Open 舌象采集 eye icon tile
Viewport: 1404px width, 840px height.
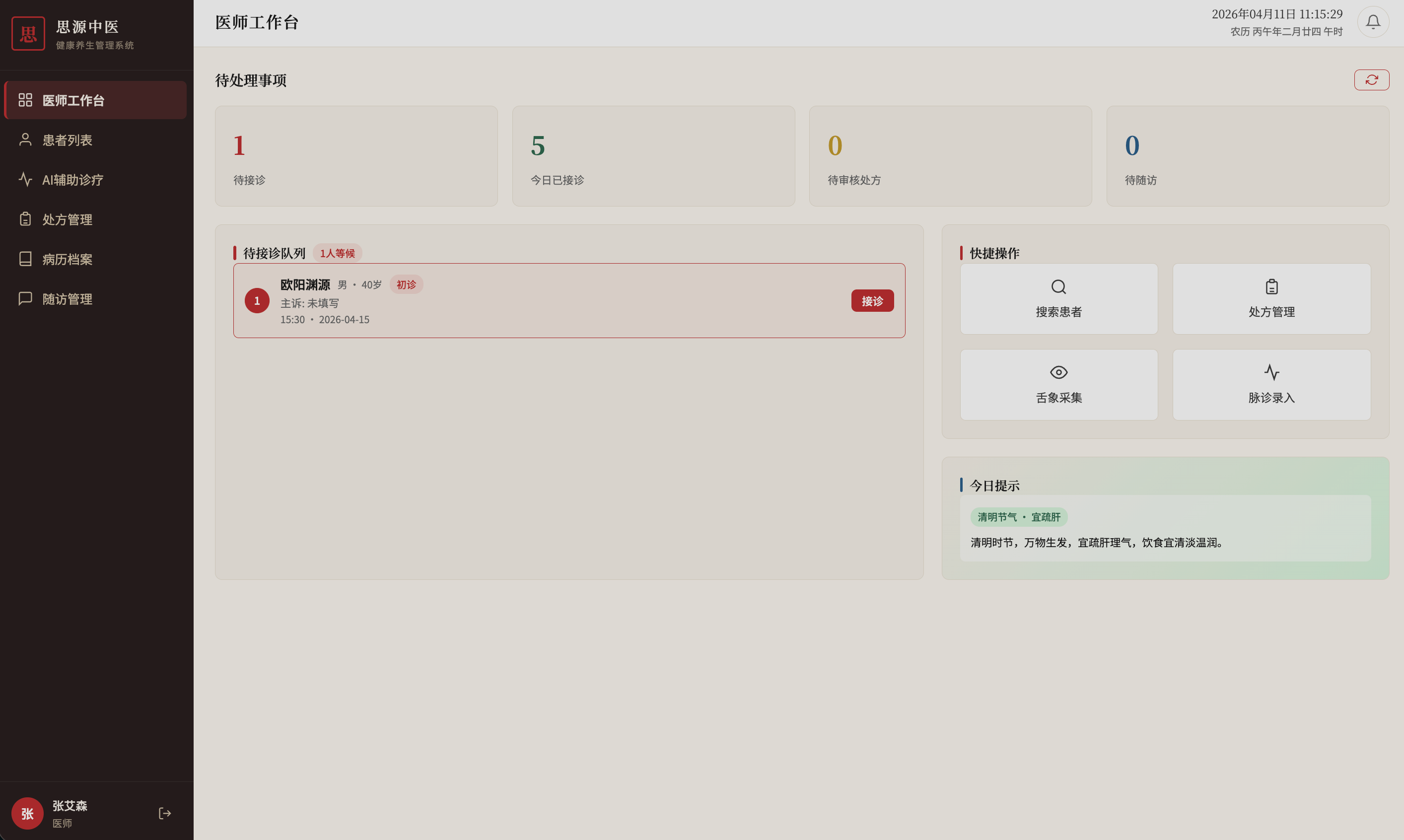1058,384
